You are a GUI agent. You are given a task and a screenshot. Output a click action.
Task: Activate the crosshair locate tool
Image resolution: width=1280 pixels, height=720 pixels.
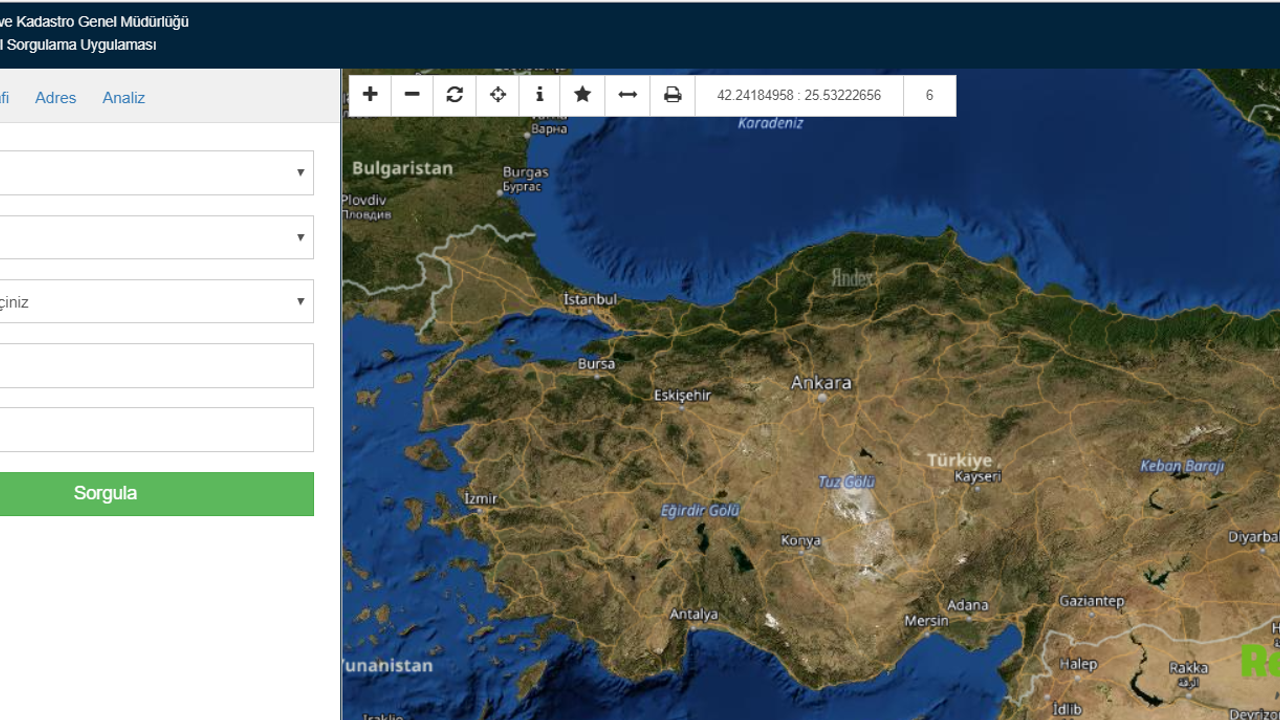coord(498,95)
